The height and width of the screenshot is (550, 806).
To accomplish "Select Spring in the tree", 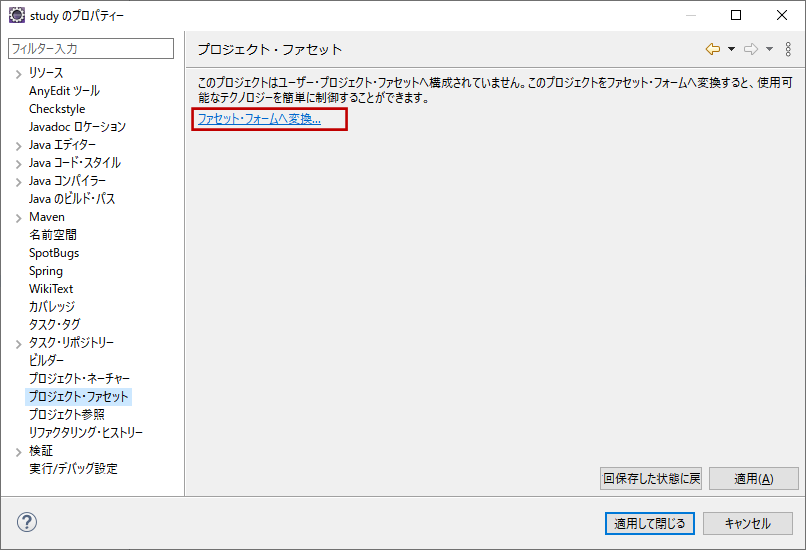I will (x=46, y=271).
